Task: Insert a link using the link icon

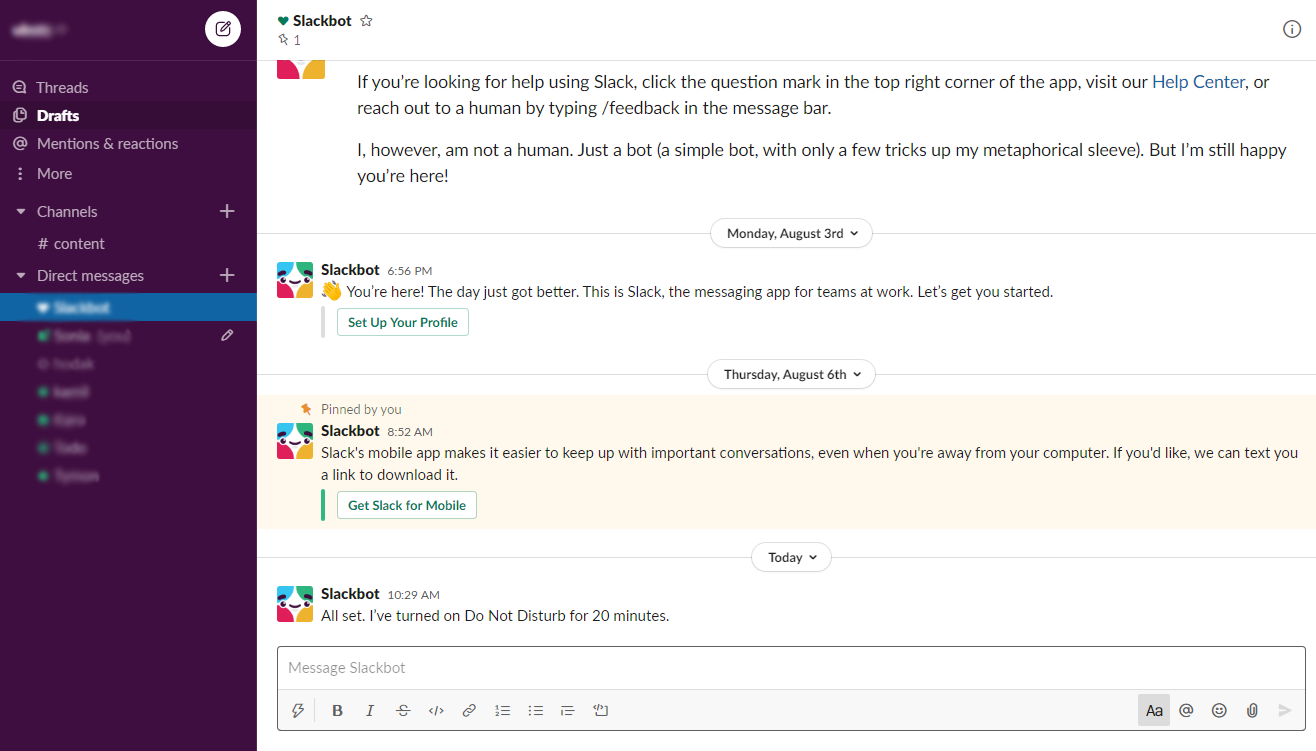Action: pyautogui.click(x=469, y=711)
